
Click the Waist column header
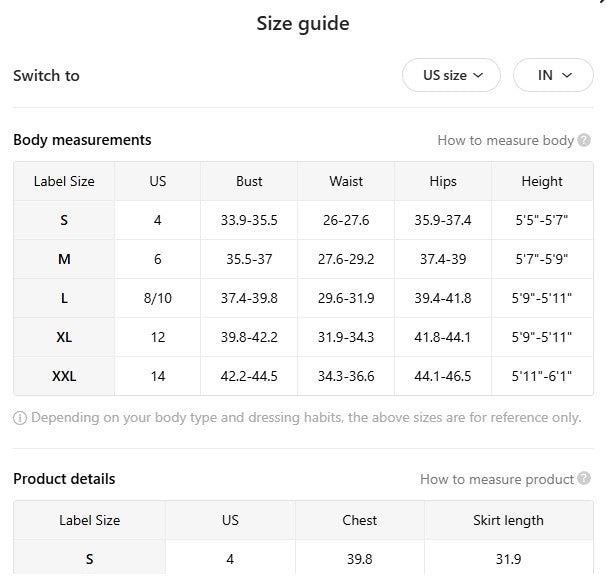tap(346, 182)
